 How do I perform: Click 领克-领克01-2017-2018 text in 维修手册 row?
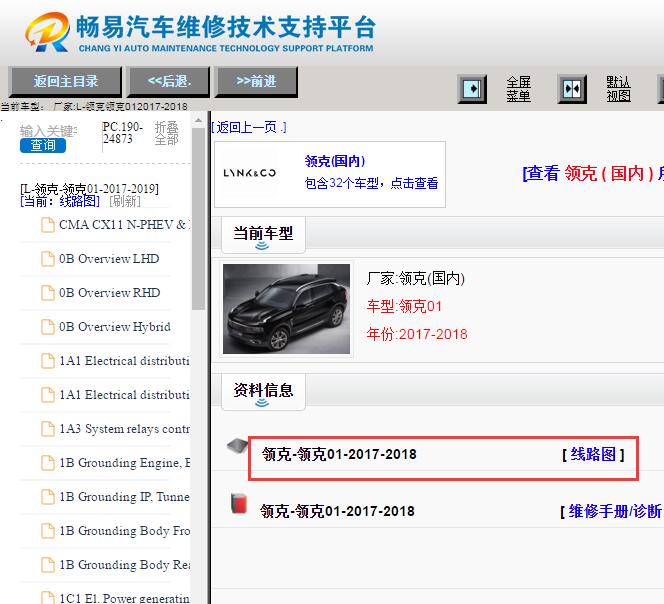pos(337,511)
